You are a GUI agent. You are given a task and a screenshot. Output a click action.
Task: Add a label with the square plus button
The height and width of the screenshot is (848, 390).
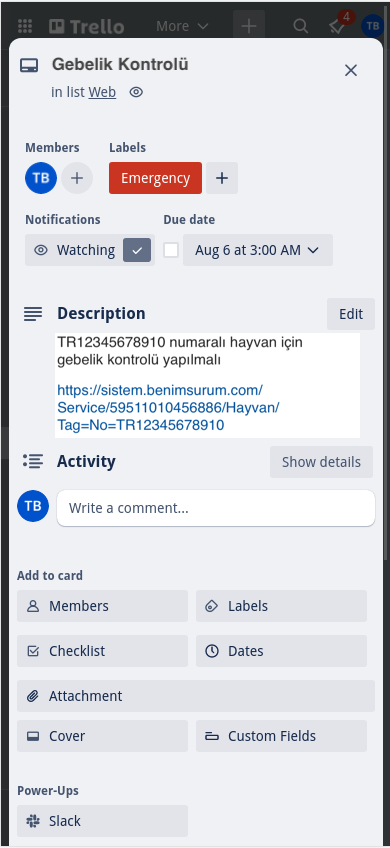click(x=222, y=178)
